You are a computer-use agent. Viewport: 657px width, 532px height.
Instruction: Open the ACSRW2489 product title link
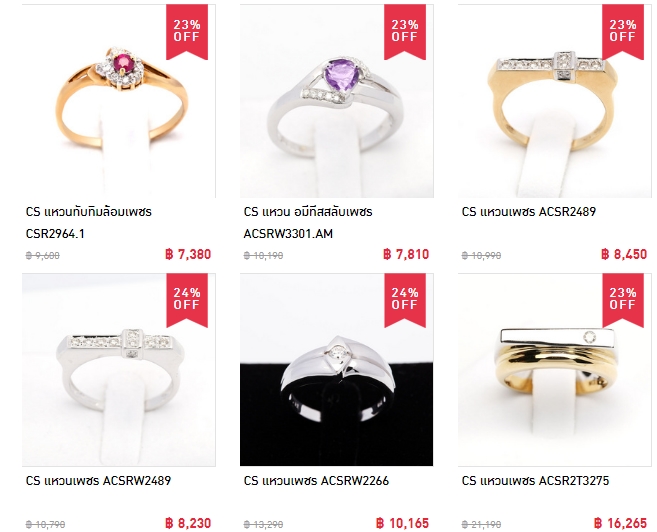click(x=98, y=480)
